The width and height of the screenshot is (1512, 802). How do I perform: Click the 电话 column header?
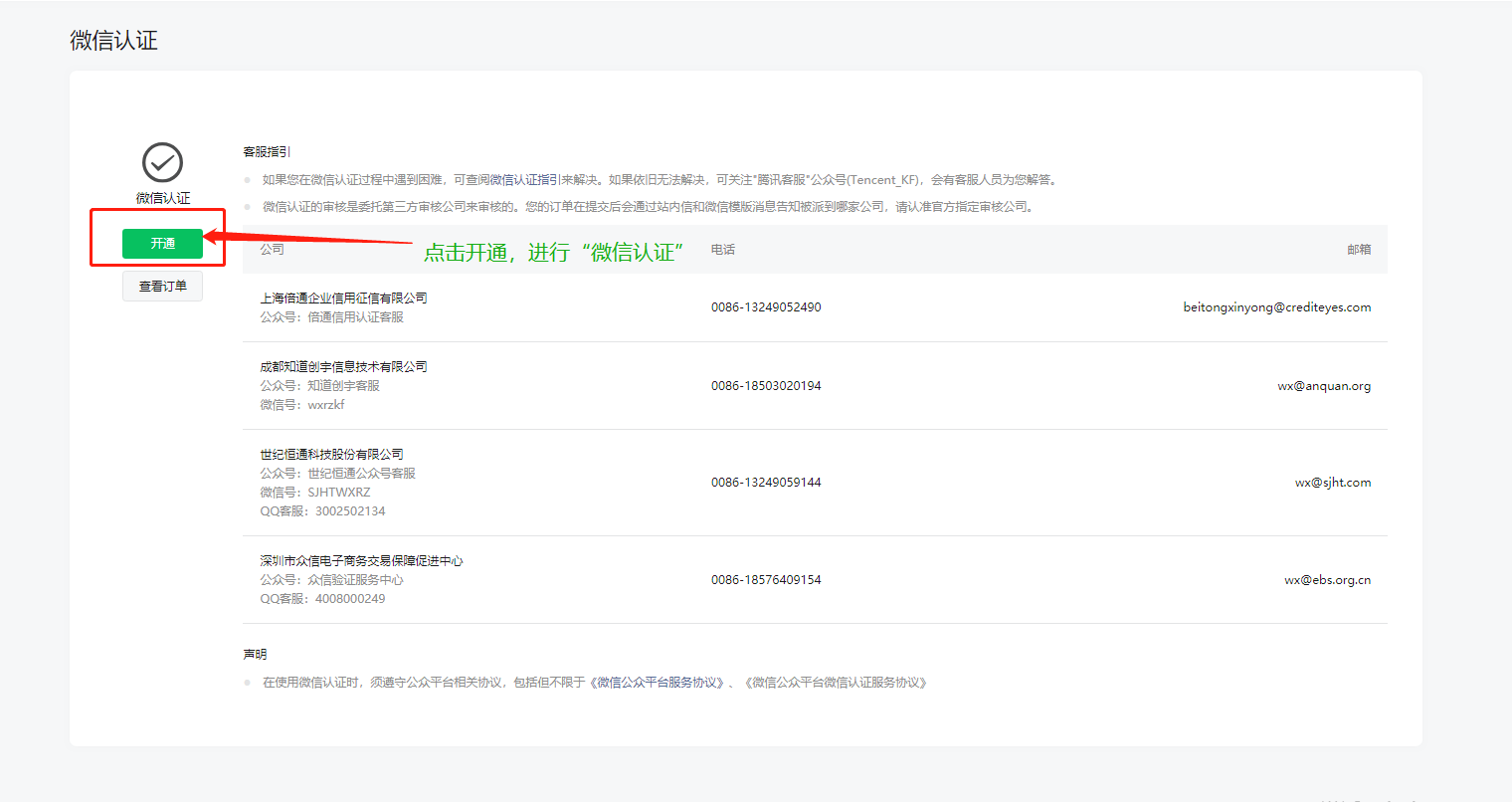723,250
